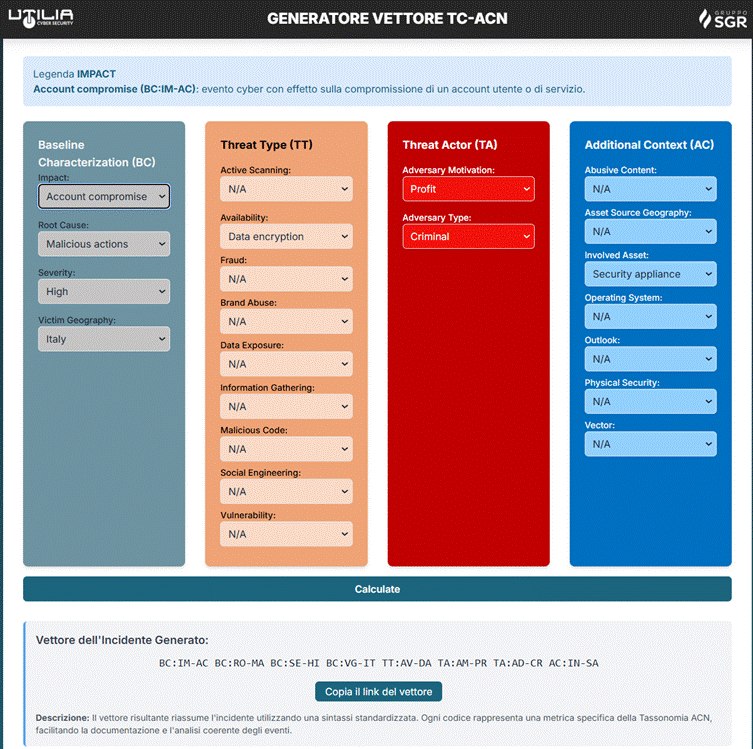The image size is (753, 749).
Task: Open the Fraud dropdown
Action: 286,279
